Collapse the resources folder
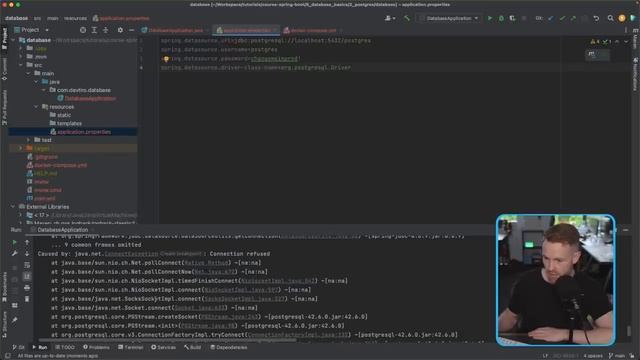 [36, 107]
